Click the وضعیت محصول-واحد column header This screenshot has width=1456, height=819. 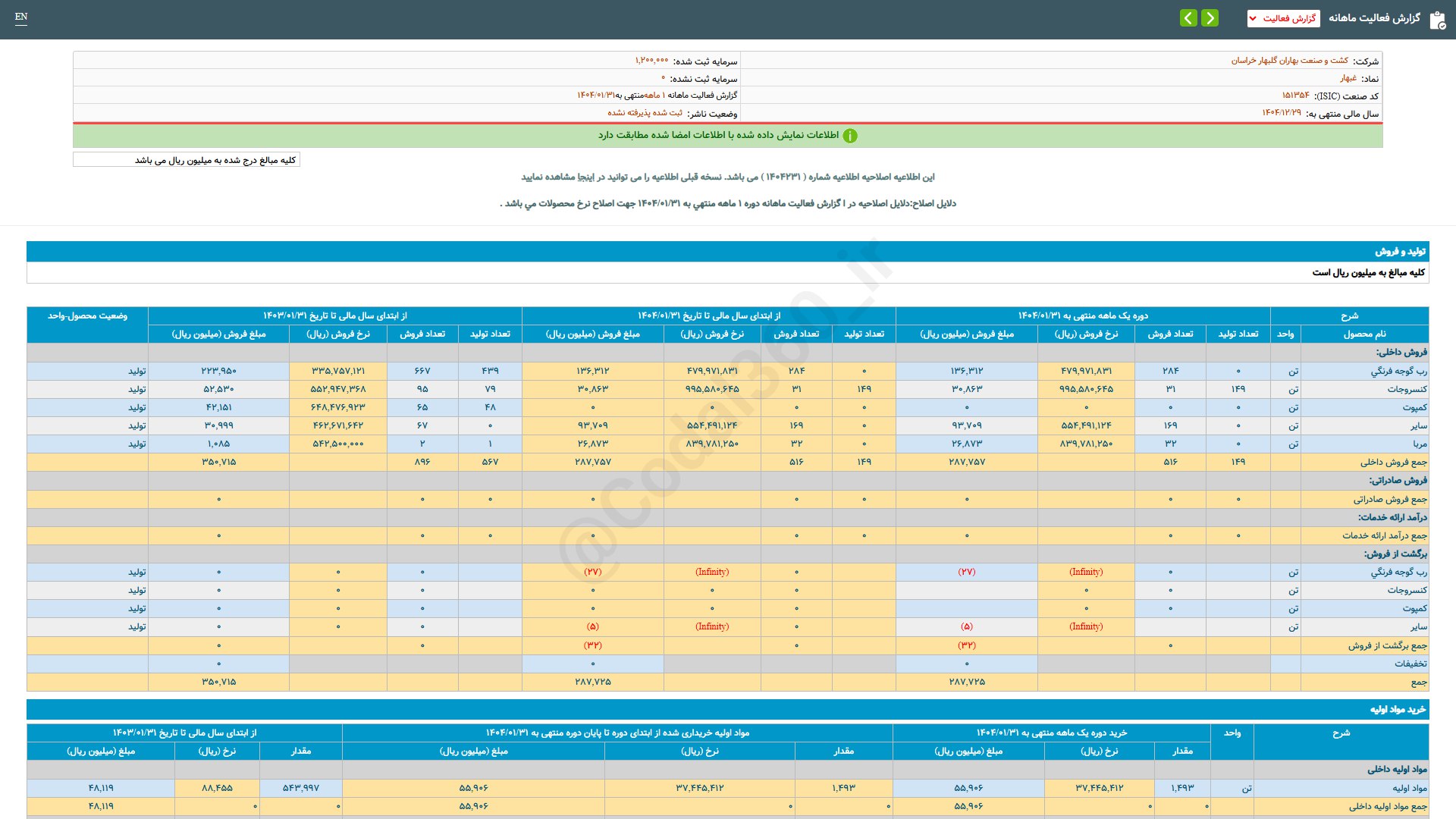pyautogui.click(x=87, y=315)
